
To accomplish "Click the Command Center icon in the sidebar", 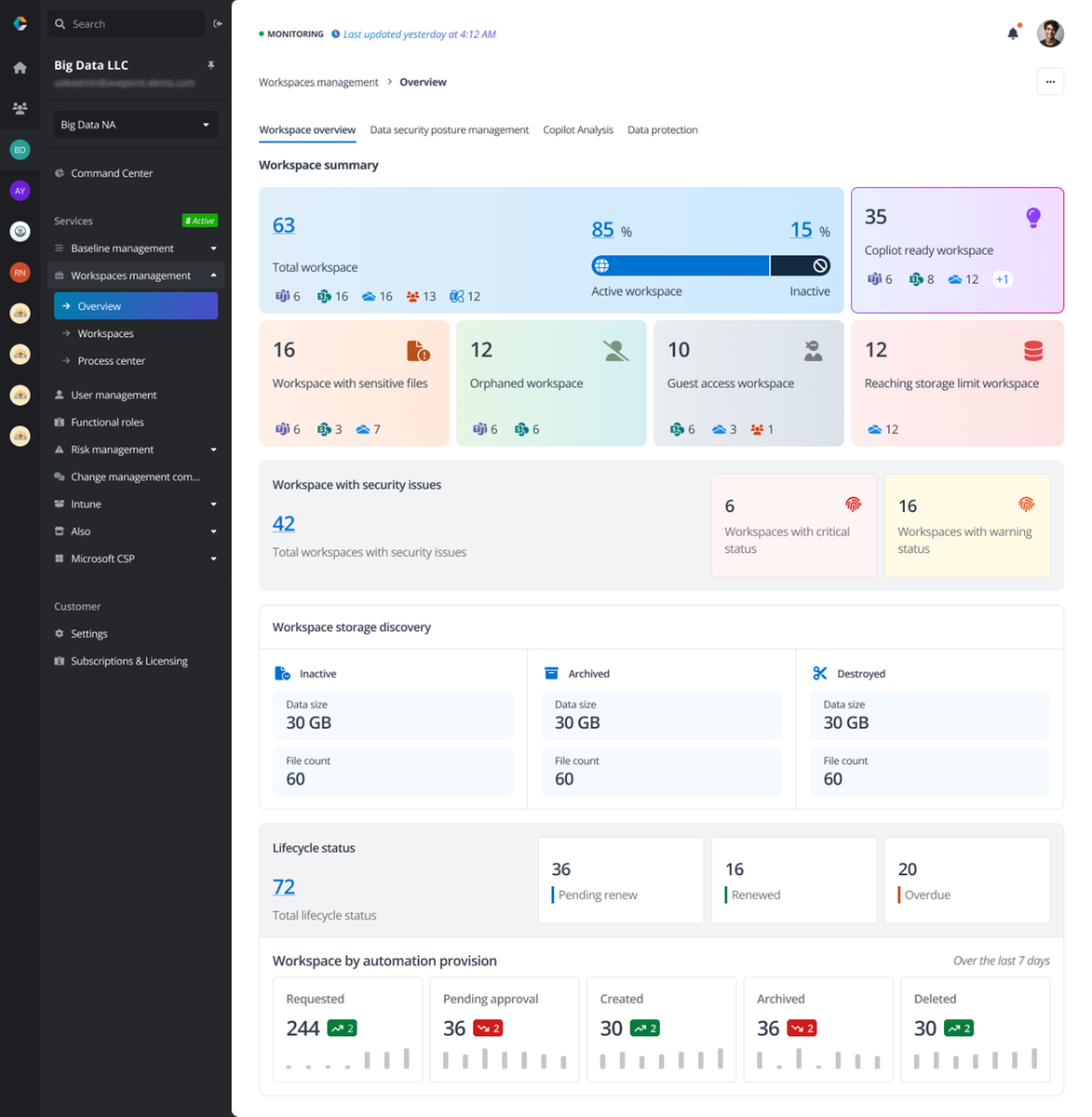I will coord(60,173).
